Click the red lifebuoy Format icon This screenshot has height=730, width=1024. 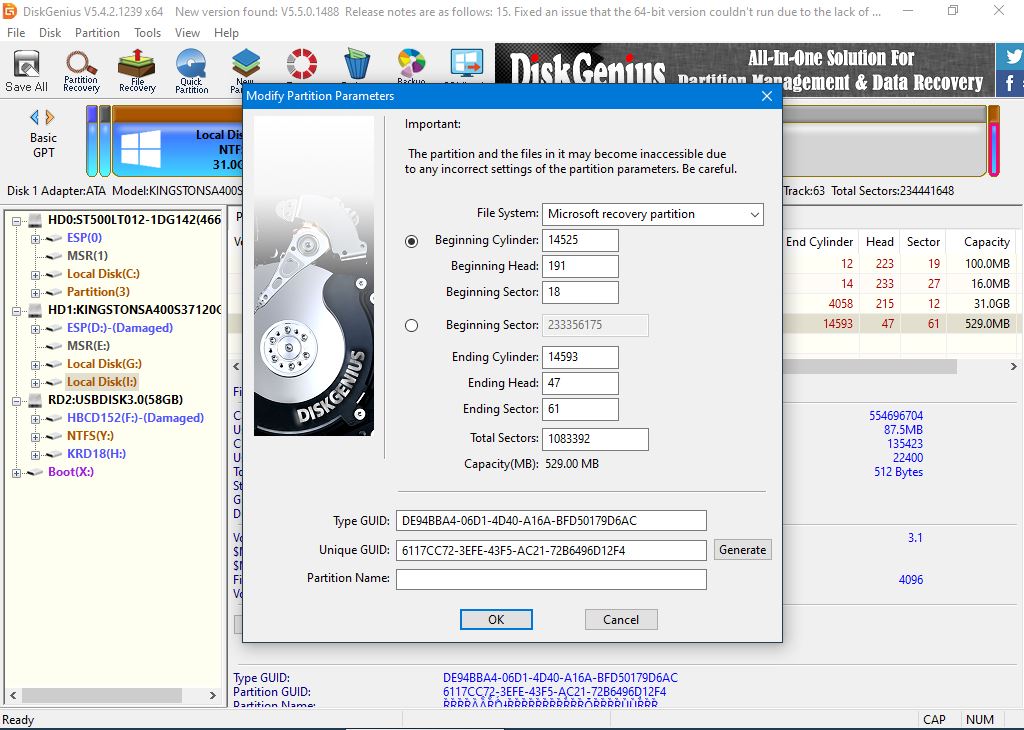(x=301, y=64)
